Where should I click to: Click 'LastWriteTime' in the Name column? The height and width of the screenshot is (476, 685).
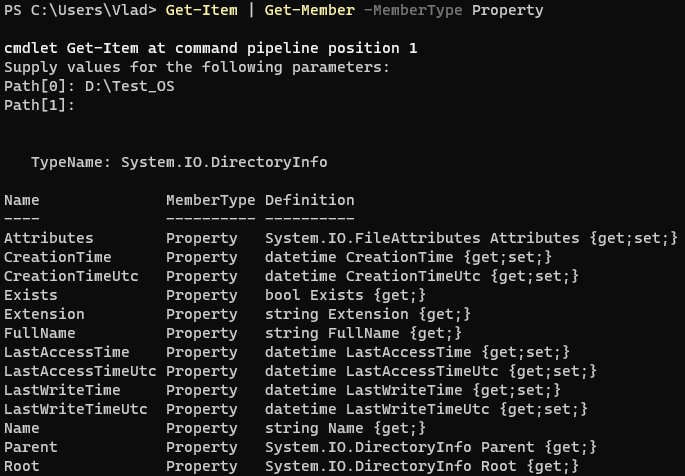(x=62, y=390)
